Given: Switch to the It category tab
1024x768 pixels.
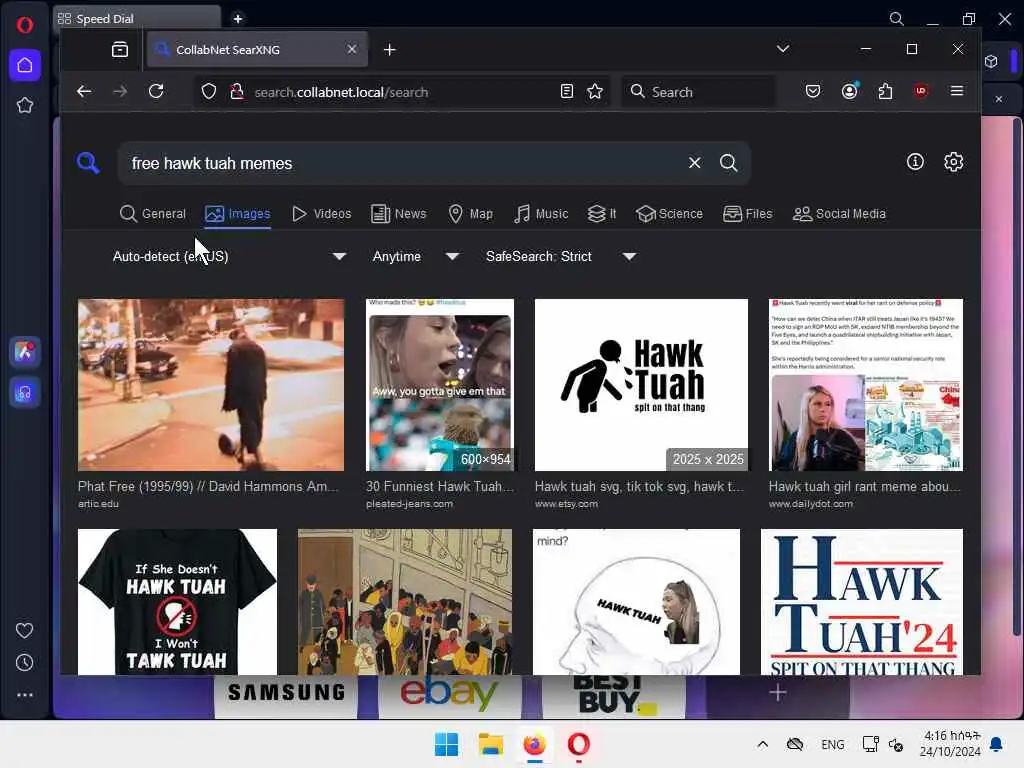Looking at the screenshot, I should (601, 214).
